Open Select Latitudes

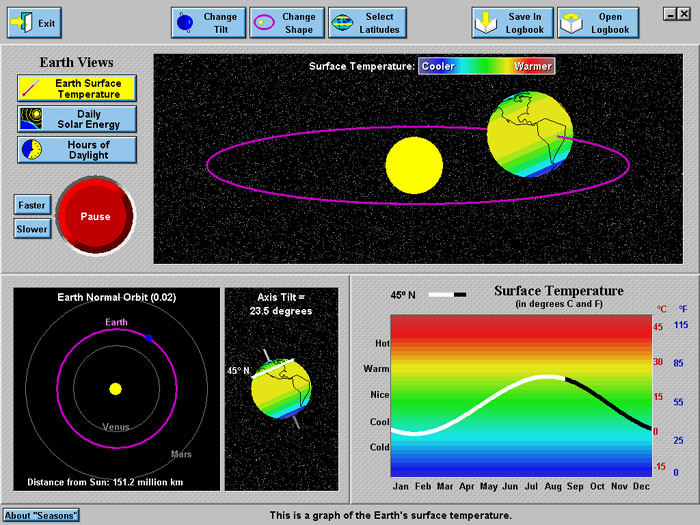367,23
